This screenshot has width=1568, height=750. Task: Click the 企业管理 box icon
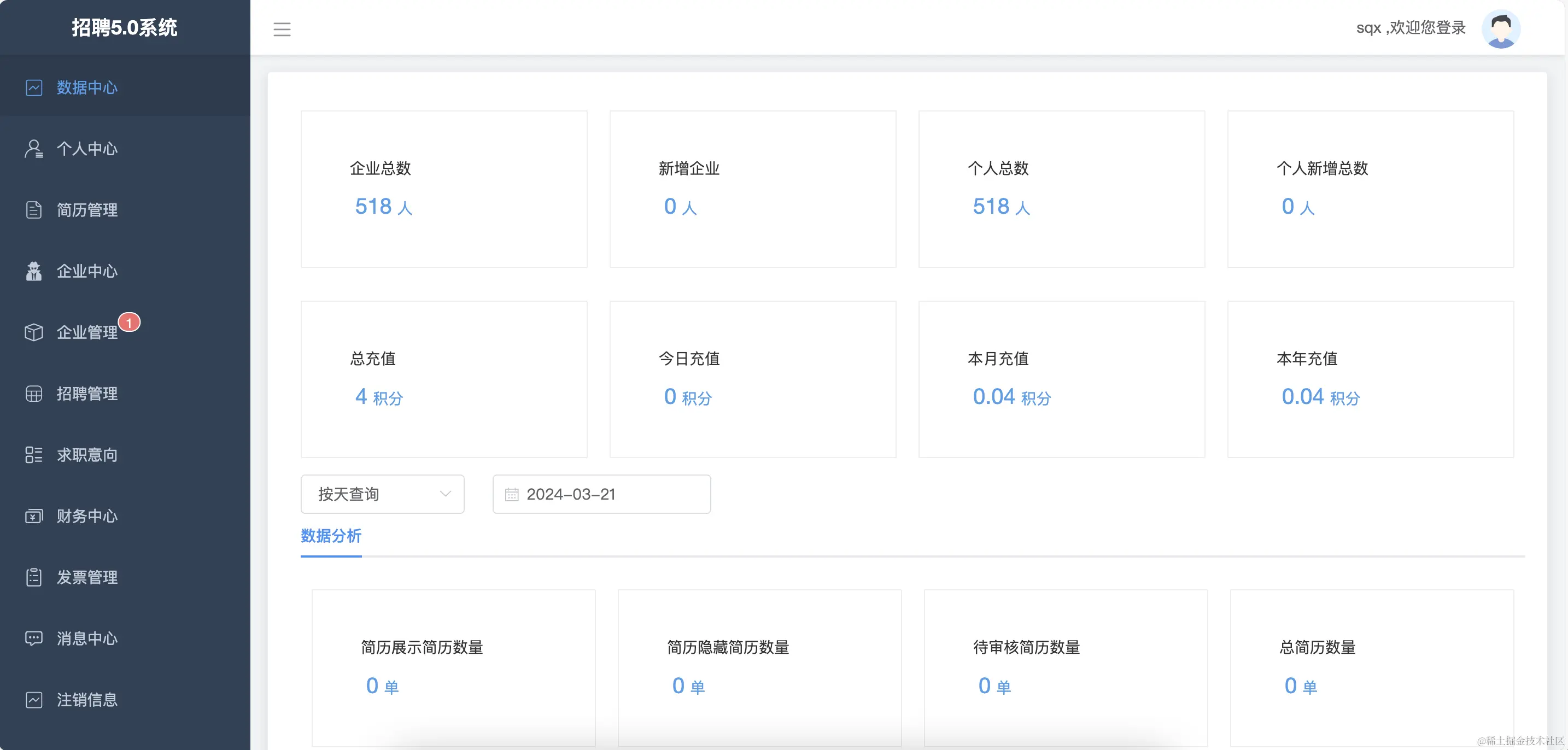[x=33, y=332]
